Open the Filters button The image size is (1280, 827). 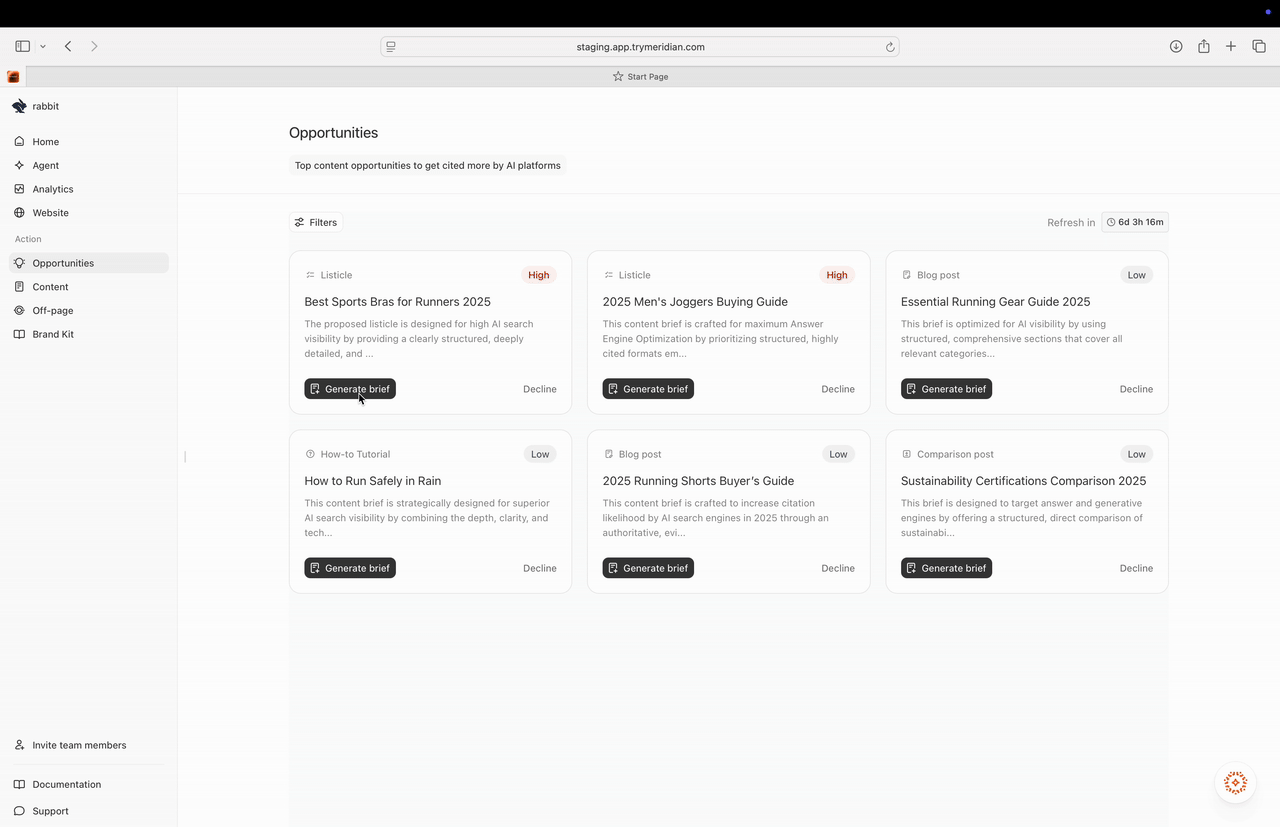click(316, 222)
